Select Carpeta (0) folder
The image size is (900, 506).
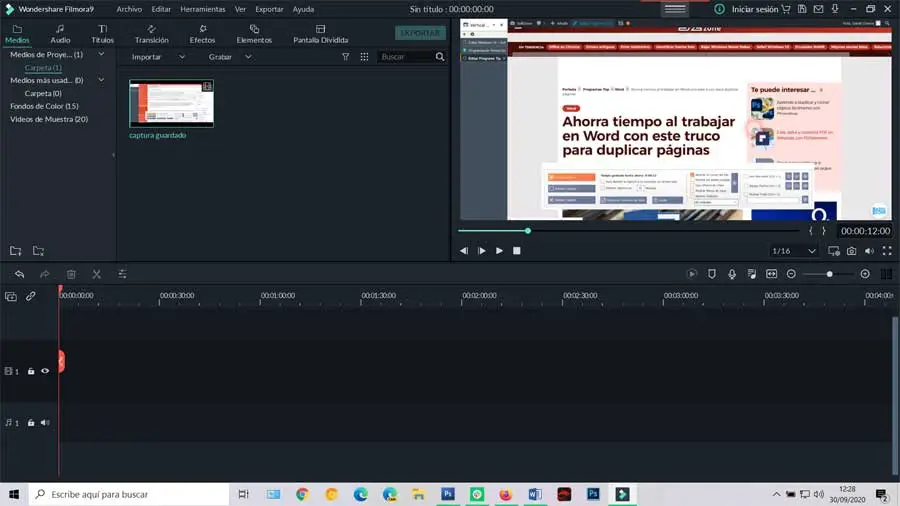pyautogui.click(x=43, y=93)
